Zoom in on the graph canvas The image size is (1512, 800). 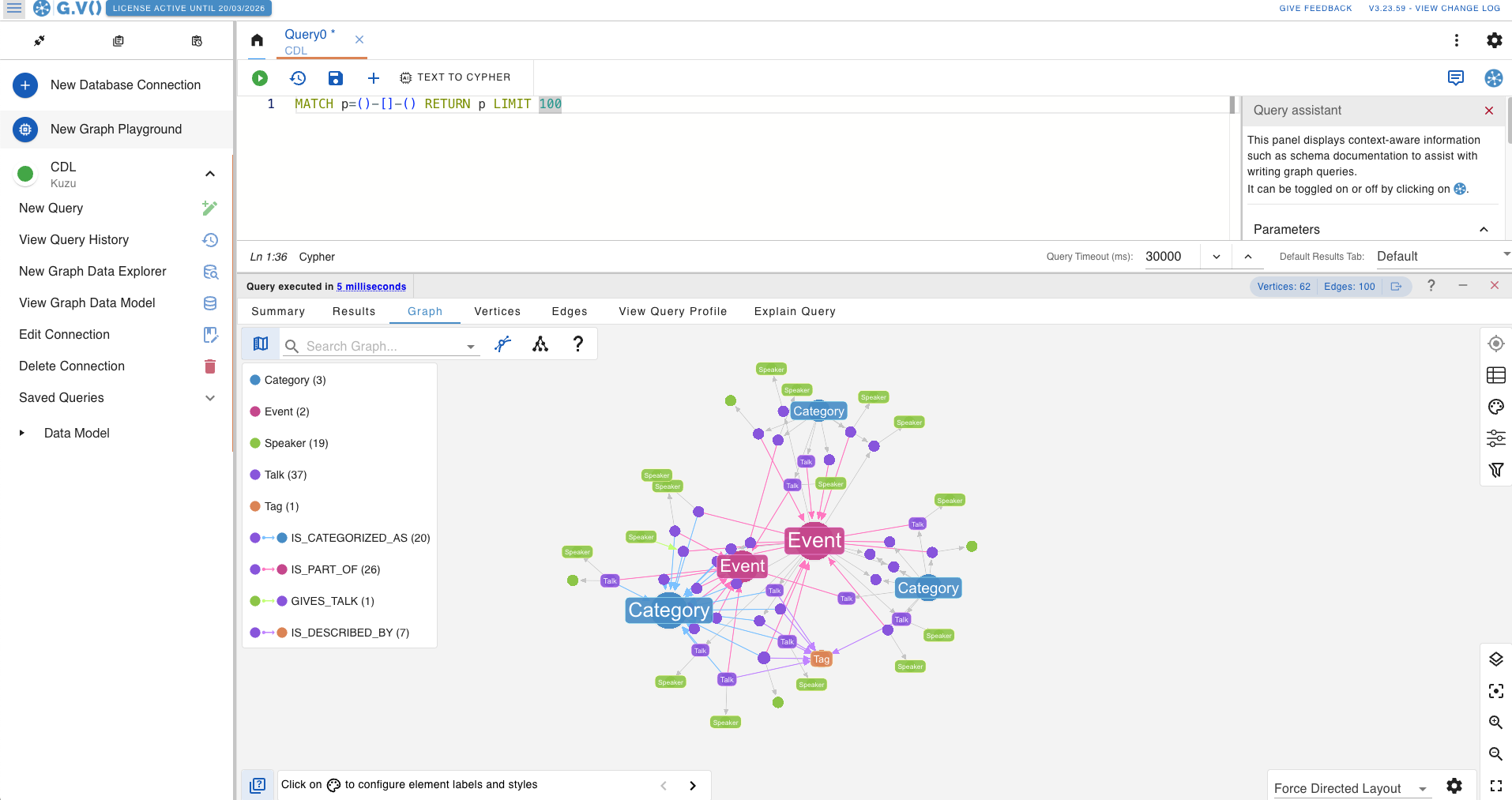1495,722
